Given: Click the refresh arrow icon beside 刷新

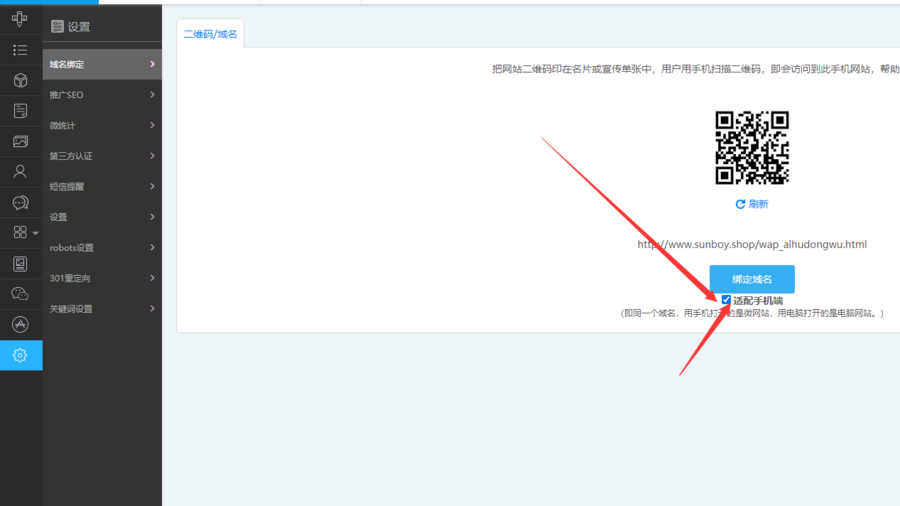Looking at the screenshot, I should pos(740,204).
